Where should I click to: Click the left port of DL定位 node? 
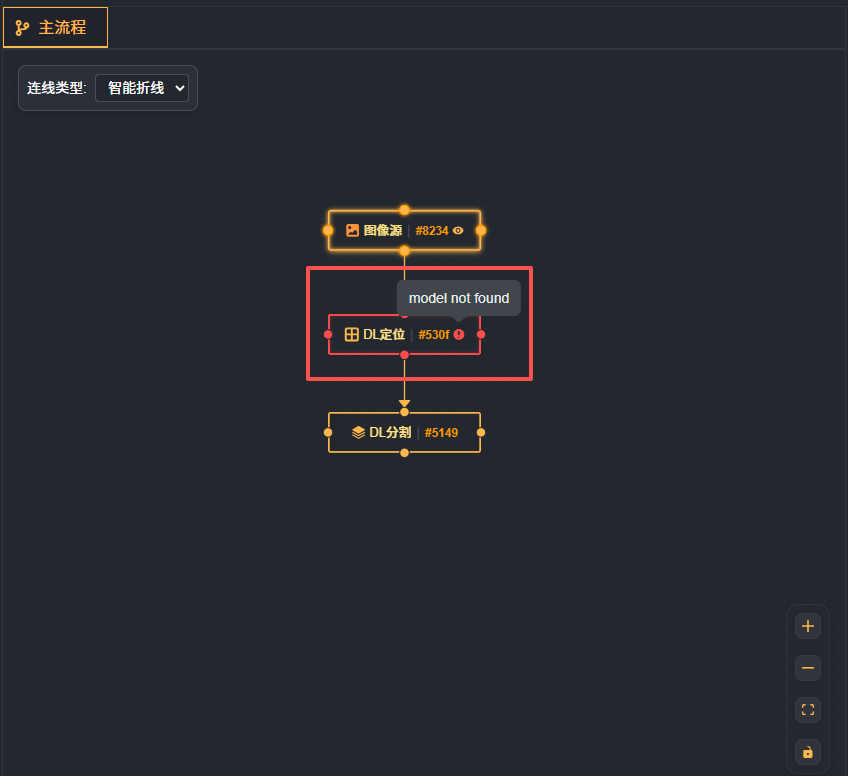pos(328,334)
